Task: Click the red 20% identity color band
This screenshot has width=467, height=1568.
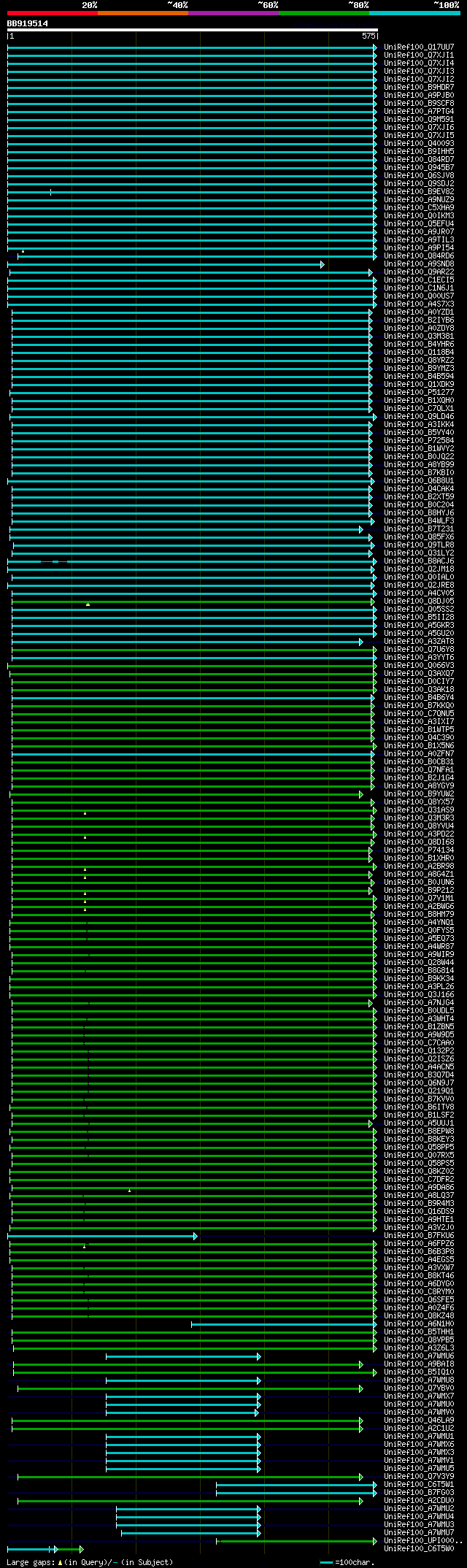Action: point(52,12)
